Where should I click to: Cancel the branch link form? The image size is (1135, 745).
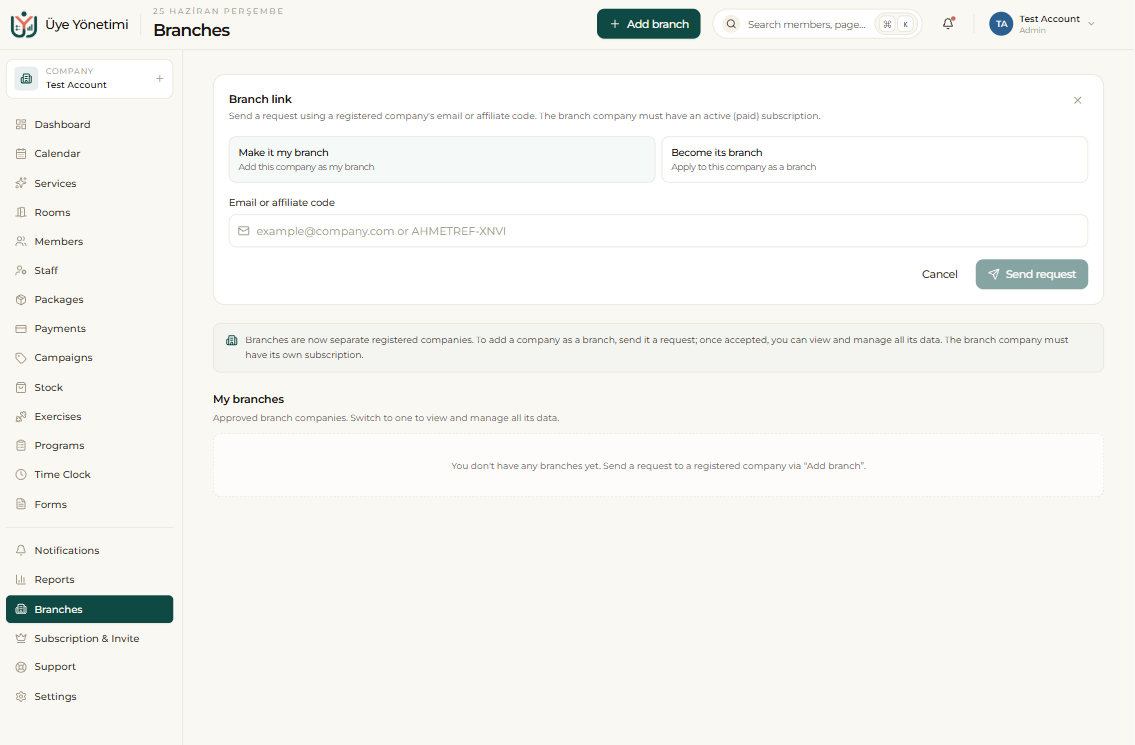click(940, 274)
